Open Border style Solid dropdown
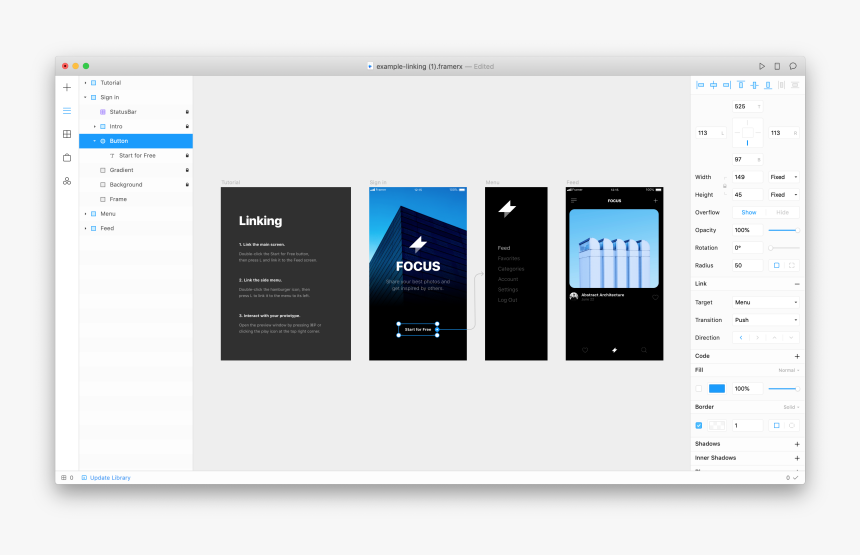Screen dimensions: 860x555 [791, 407]
